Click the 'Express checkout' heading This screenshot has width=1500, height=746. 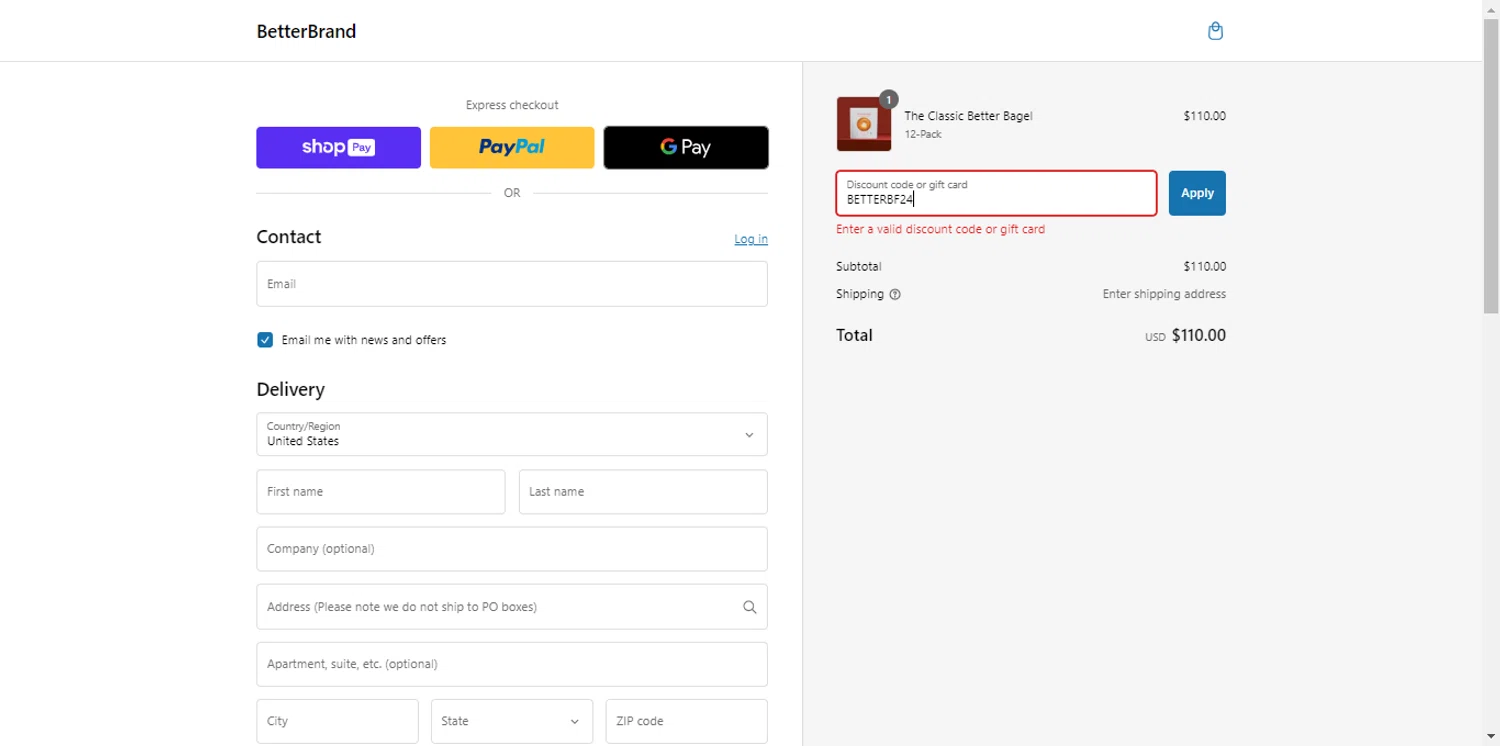(512, 105)
